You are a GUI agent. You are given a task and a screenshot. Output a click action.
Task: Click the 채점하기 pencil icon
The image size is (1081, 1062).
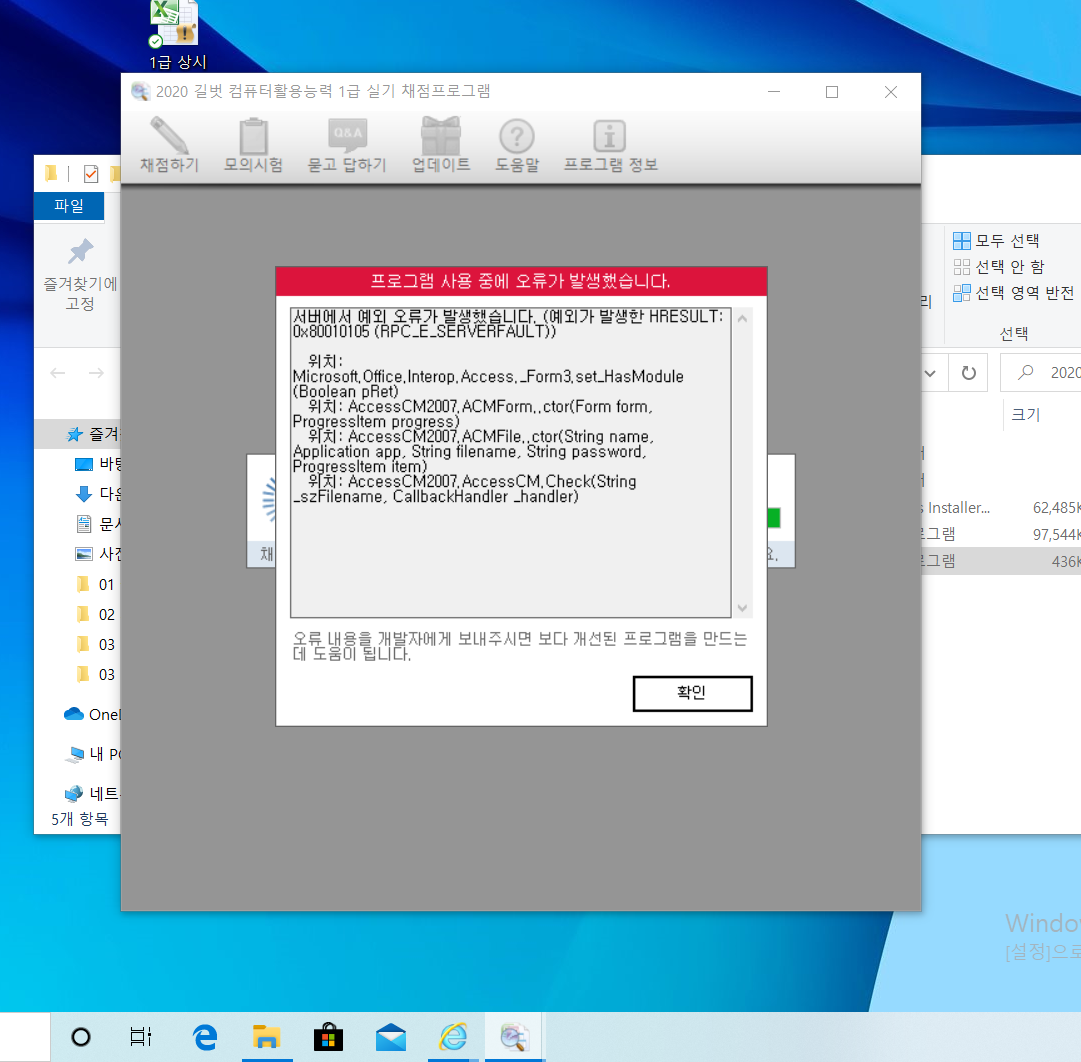[169, 137]
